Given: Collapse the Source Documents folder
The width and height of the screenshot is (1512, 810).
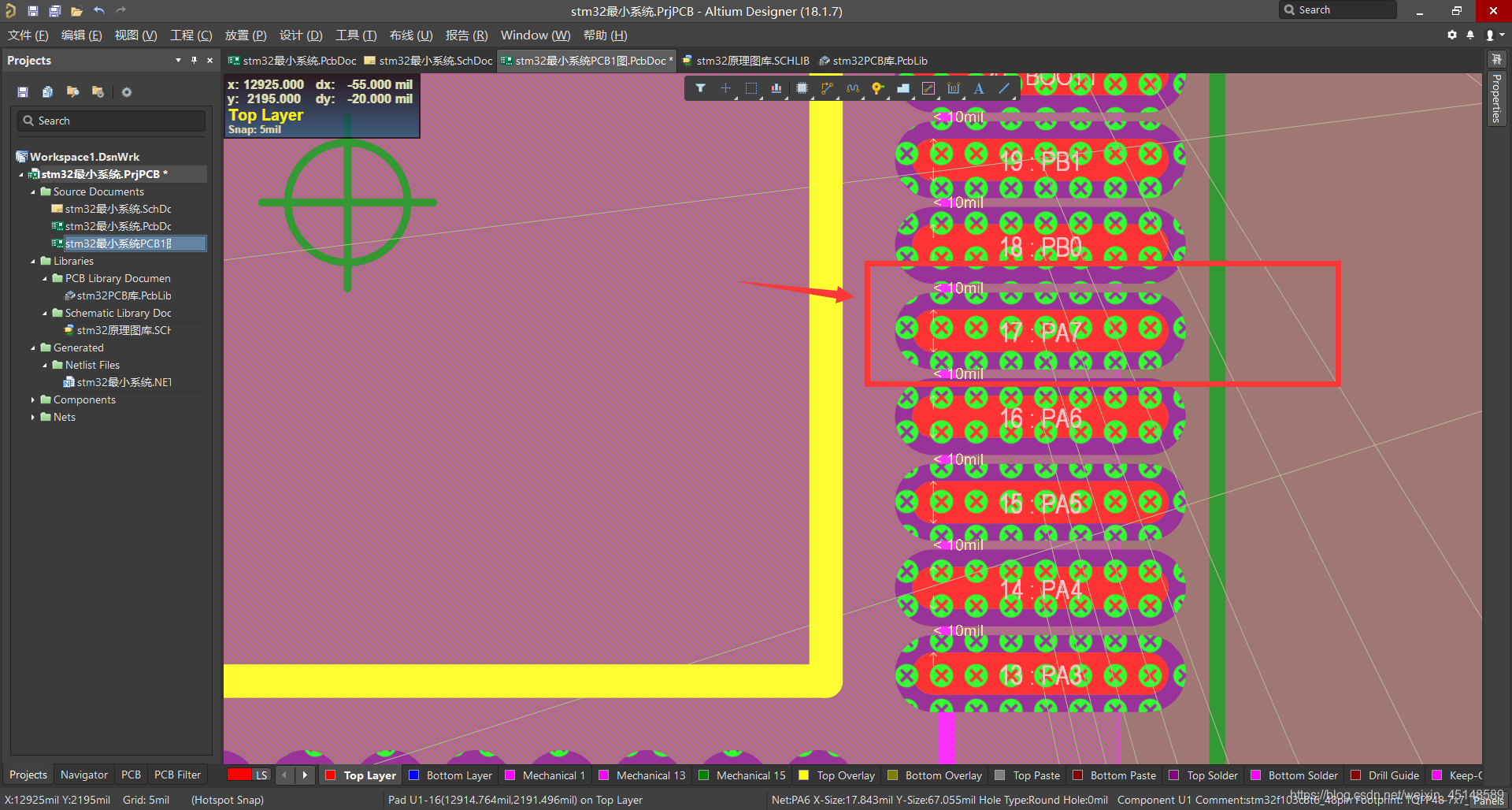Looking at the screenshot, I should coord(33,192).
